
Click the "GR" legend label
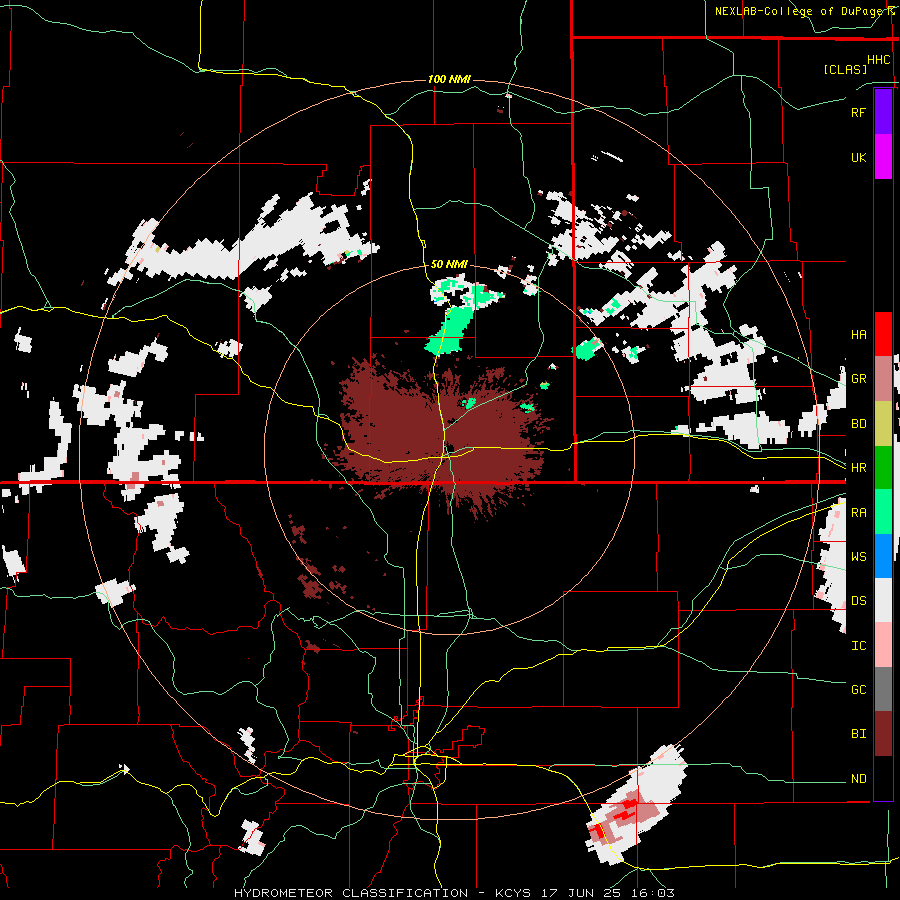[858, 379]
